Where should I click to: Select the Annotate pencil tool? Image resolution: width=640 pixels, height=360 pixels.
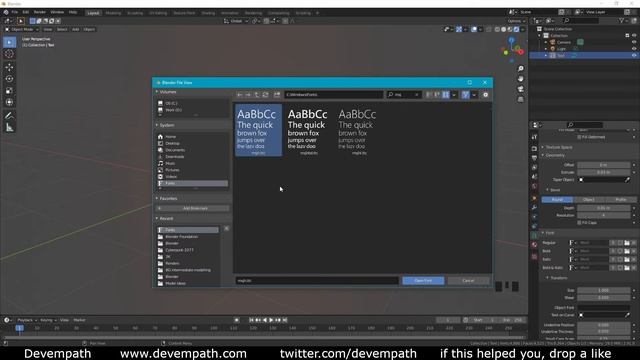[x=9, y=116]
